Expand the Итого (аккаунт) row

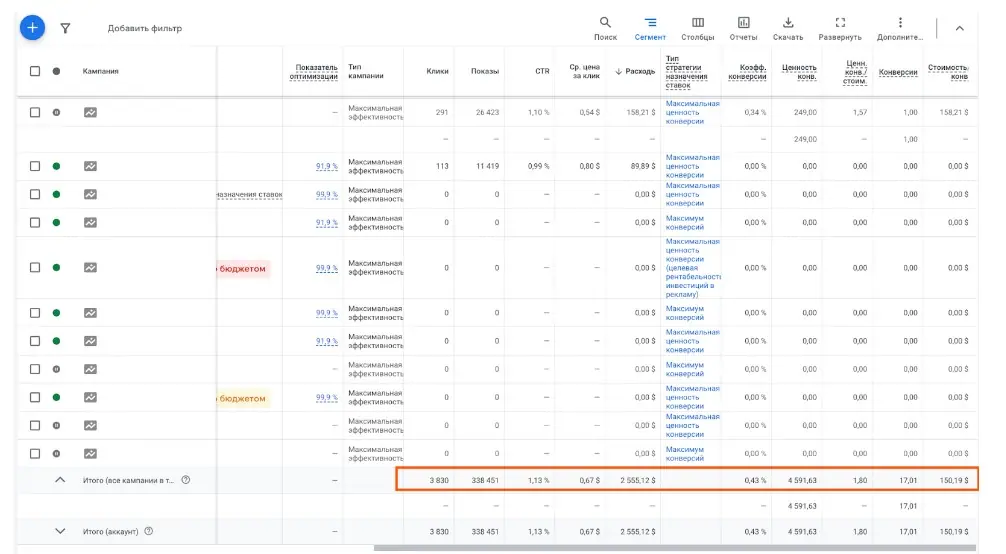pos(59,531)
